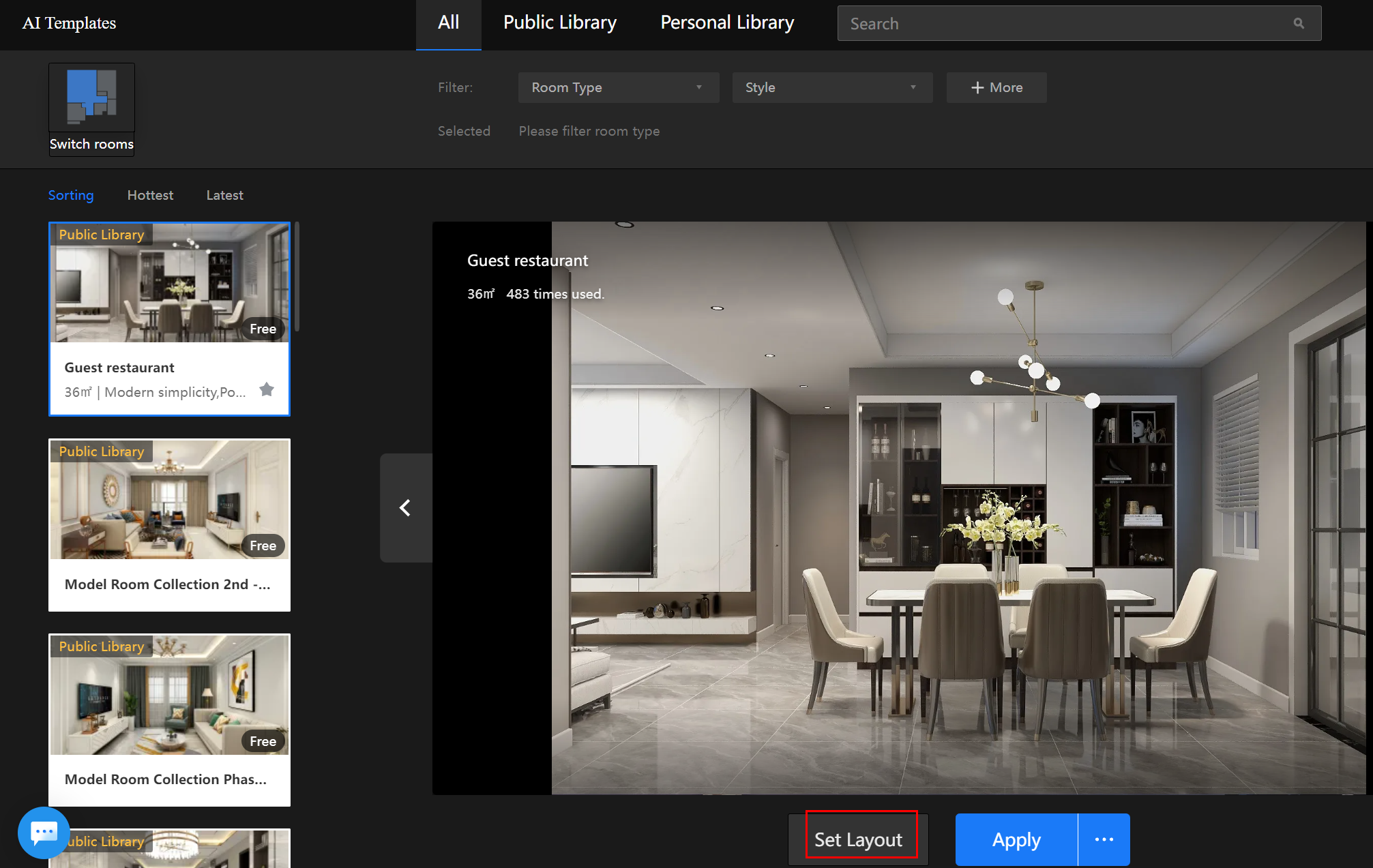1373x868 pixels.
Task: Click the template list scrollbar
Action: point(297,276)
